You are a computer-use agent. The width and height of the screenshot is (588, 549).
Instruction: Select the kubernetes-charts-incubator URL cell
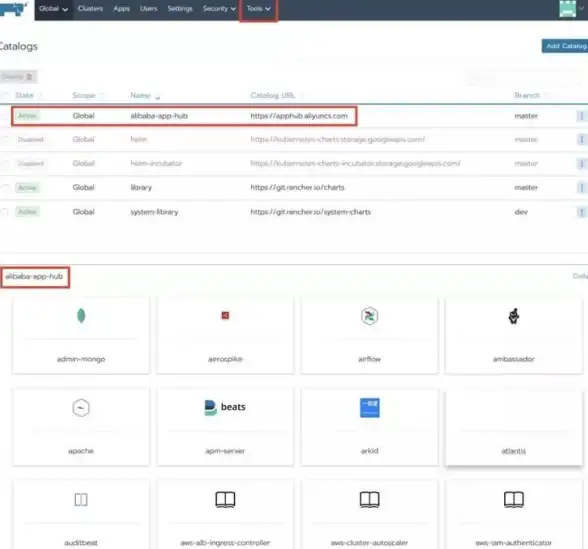tap(355, 164)
